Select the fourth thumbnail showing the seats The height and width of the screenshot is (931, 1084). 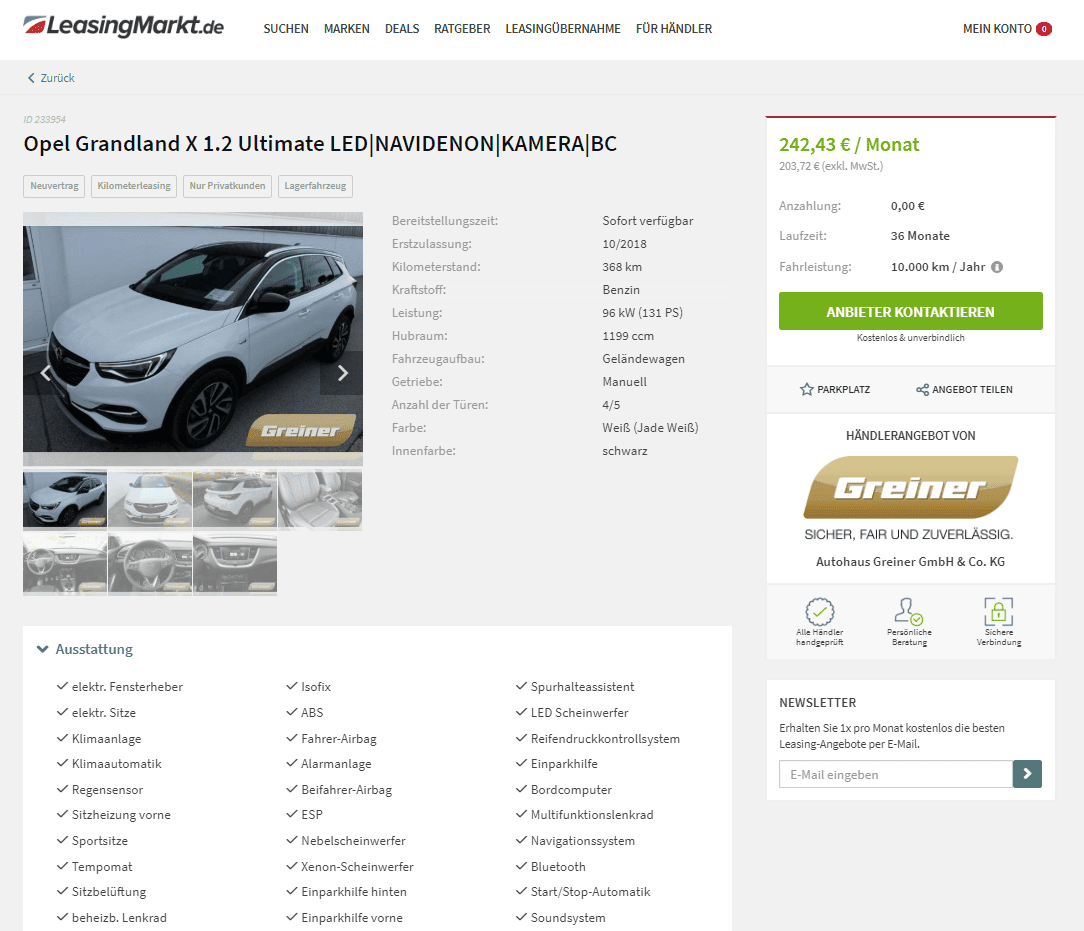click(320, 499)
